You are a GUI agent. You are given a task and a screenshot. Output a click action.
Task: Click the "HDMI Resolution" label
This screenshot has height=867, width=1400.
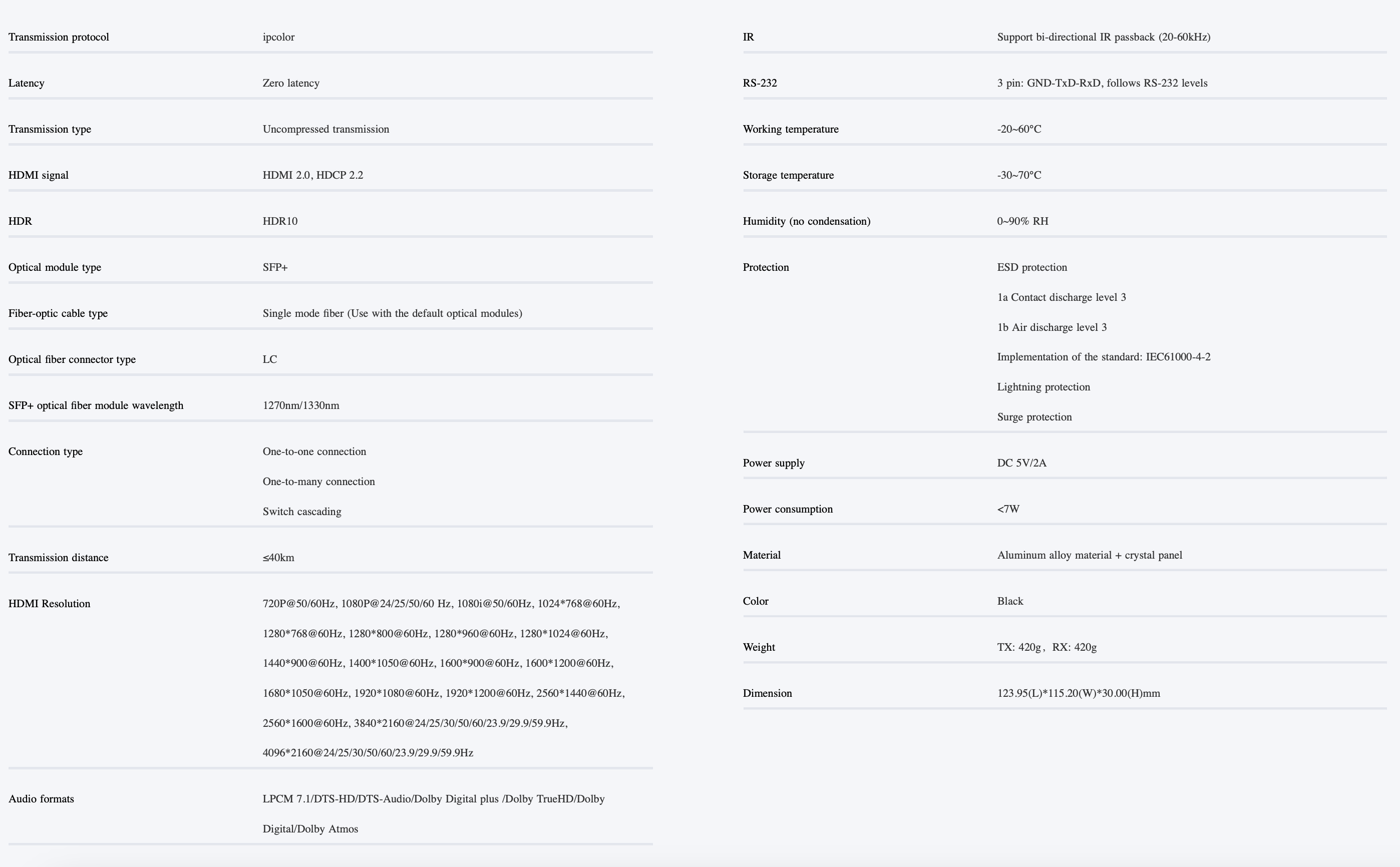[50, 604]
